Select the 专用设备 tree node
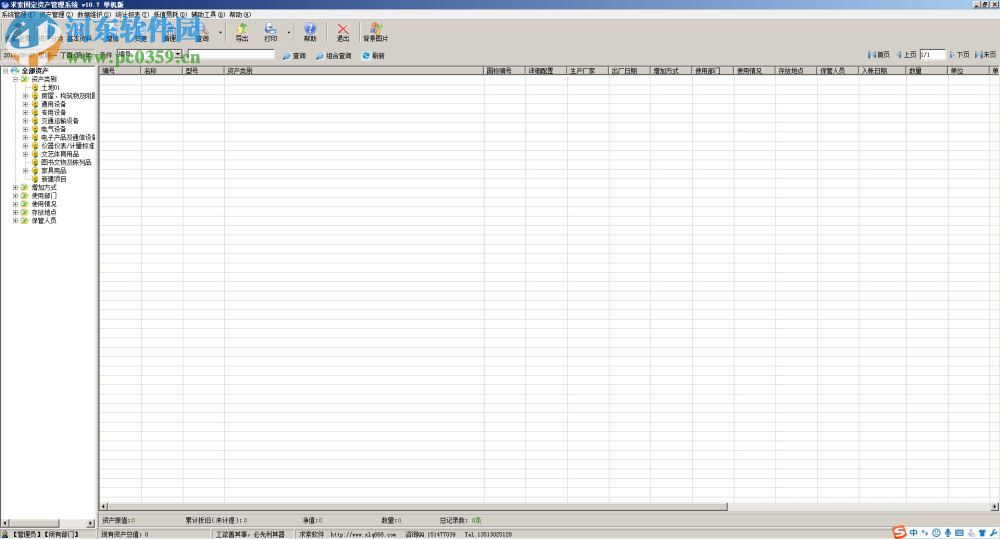This screenshot has width=1000, height=539. click(54, 112)
